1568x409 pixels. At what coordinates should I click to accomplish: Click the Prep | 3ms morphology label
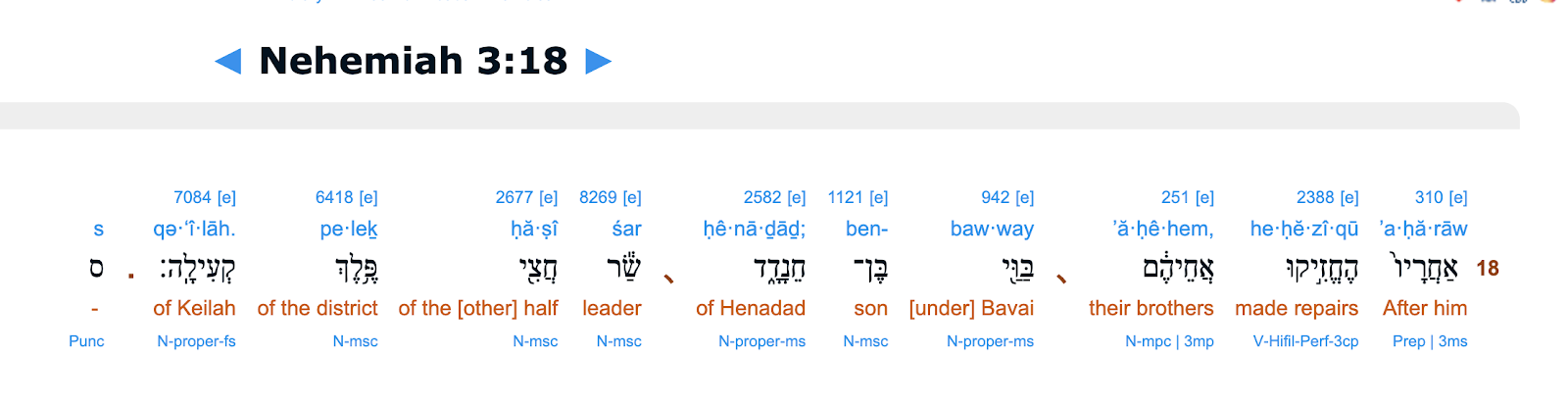pos(1430,341)
